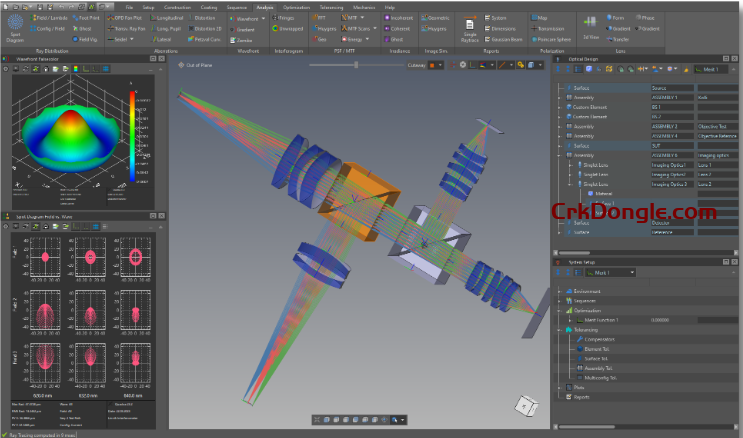The height and width of the screenshot is (438, 743).
Task: Click the Unwrapped interferogram tool
Action: [x=288, y=29]
